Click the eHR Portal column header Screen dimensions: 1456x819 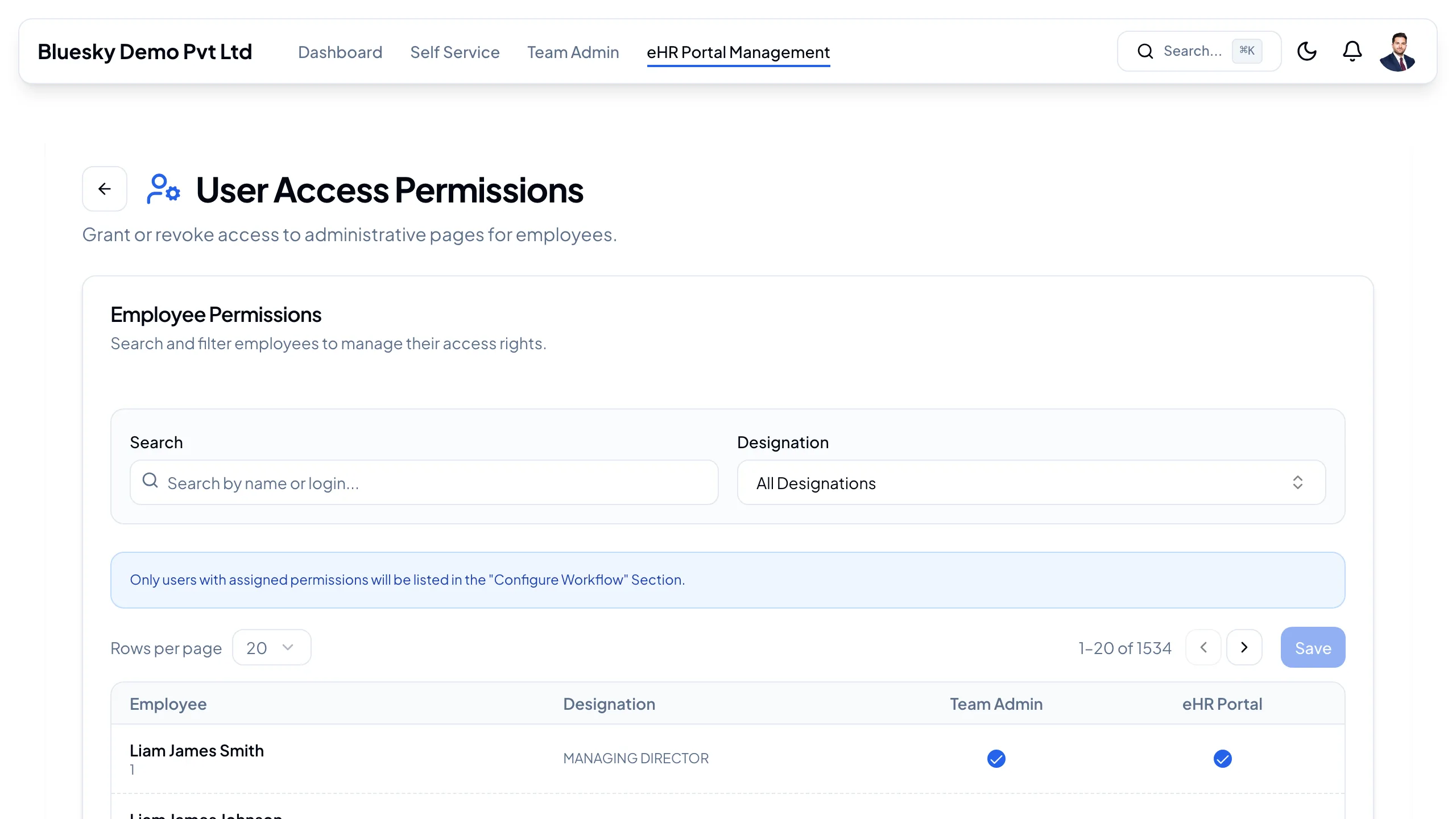[1222, 704]
